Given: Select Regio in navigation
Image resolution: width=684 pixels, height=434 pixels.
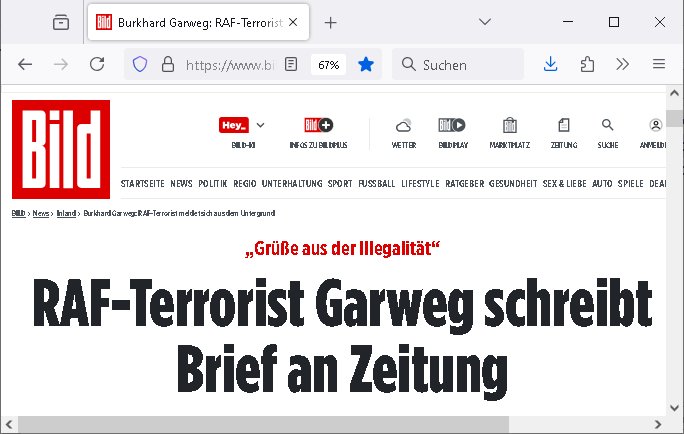Looking at the screenshot, I should [x=245, y=184].
